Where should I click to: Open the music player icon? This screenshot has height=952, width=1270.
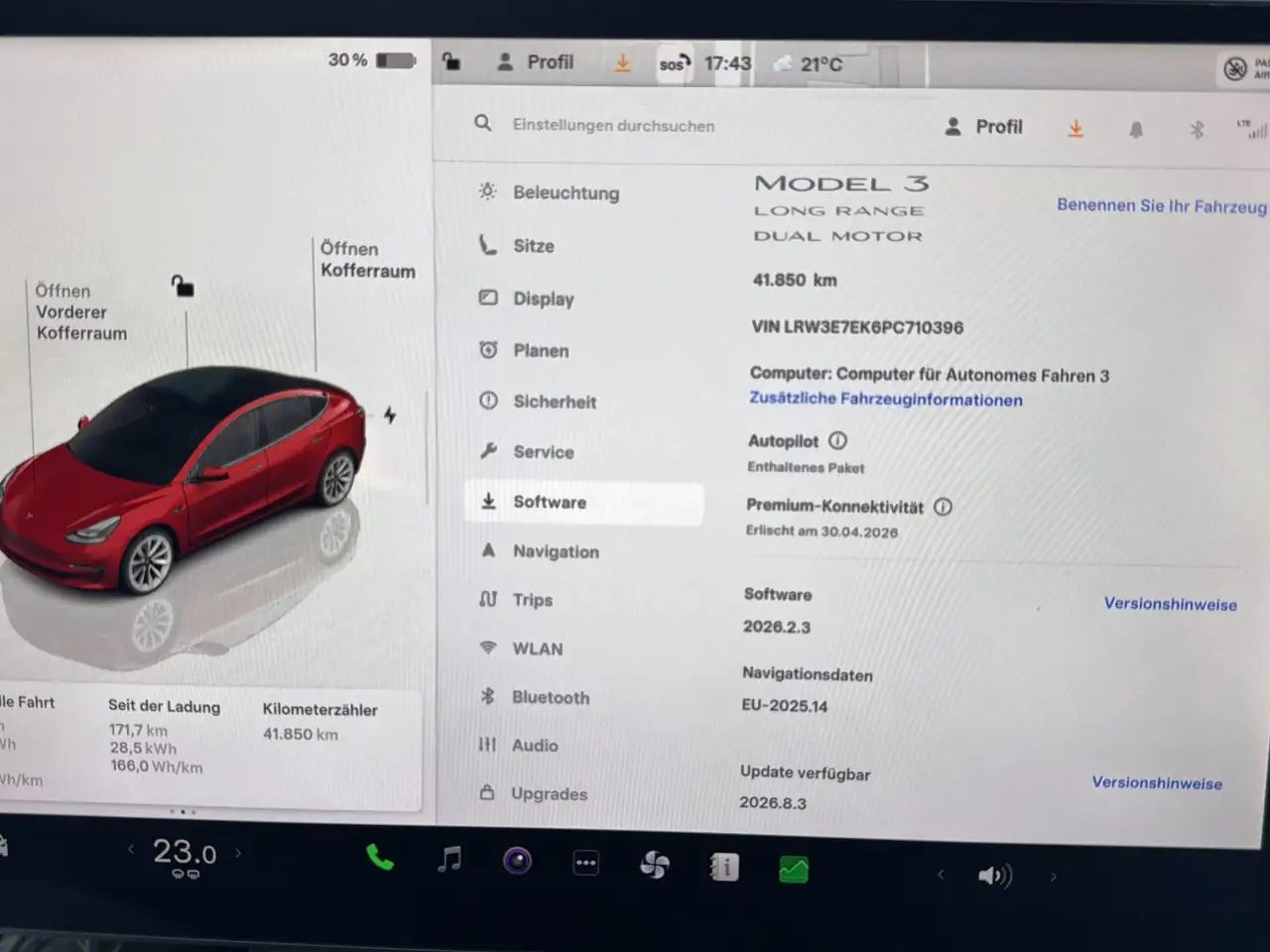[x=449, y=860]
